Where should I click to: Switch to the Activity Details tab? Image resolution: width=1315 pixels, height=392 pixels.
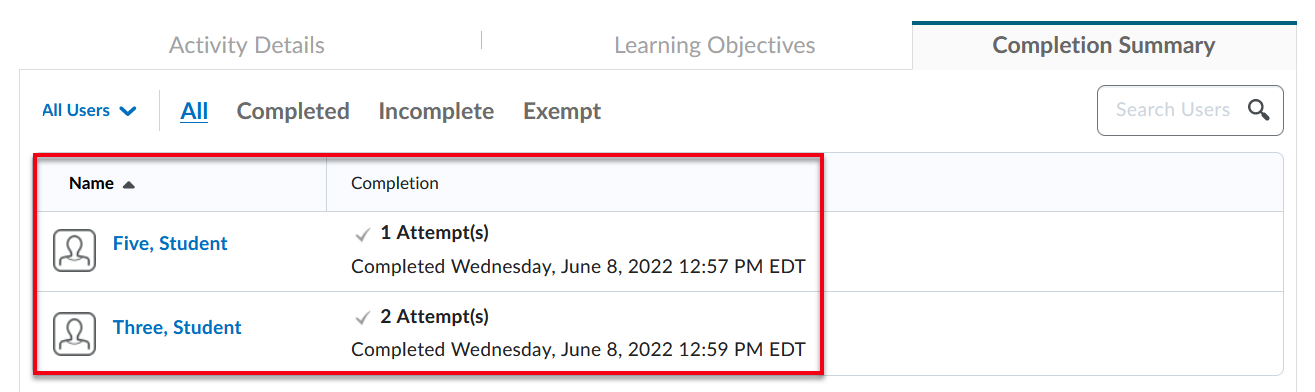click(x=247, y=45)
